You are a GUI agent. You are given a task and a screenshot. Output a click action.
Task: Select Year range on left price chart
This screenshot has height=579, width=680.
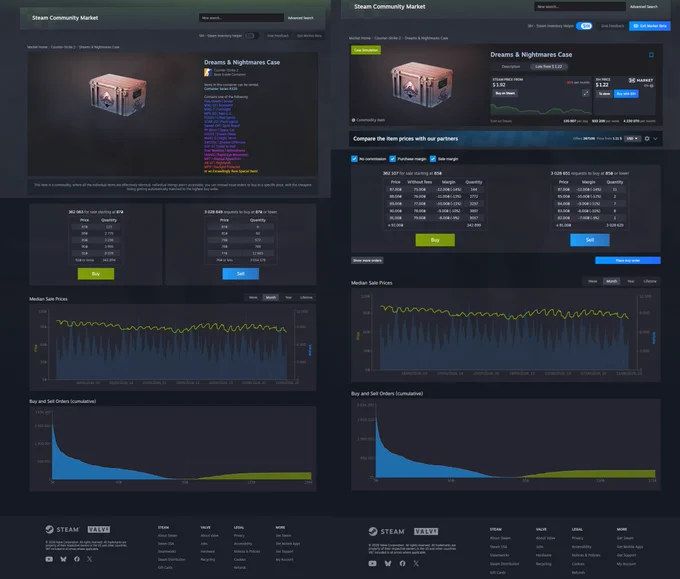[288, 298]
